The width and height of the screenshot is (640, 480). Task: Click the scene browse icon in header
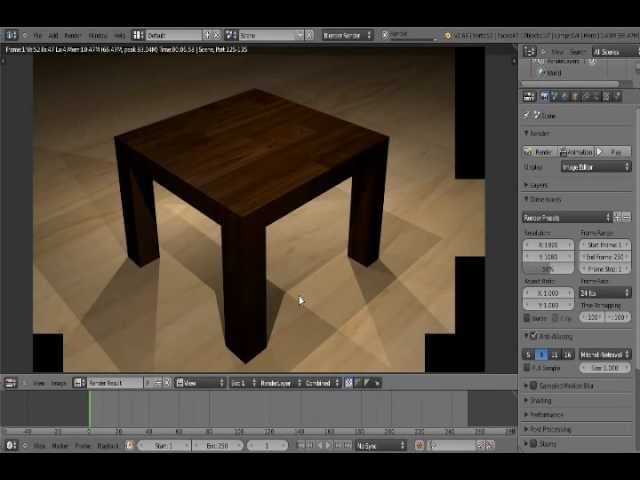click(231, 35)
